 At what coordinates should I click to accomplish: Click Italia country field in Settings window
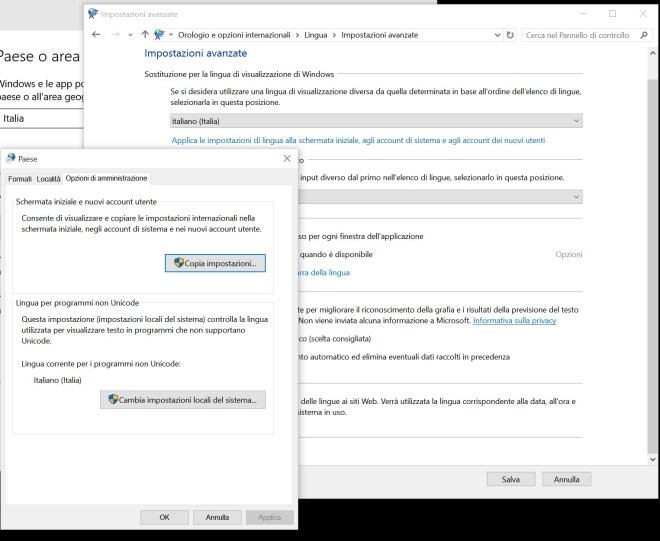[42, 118]
